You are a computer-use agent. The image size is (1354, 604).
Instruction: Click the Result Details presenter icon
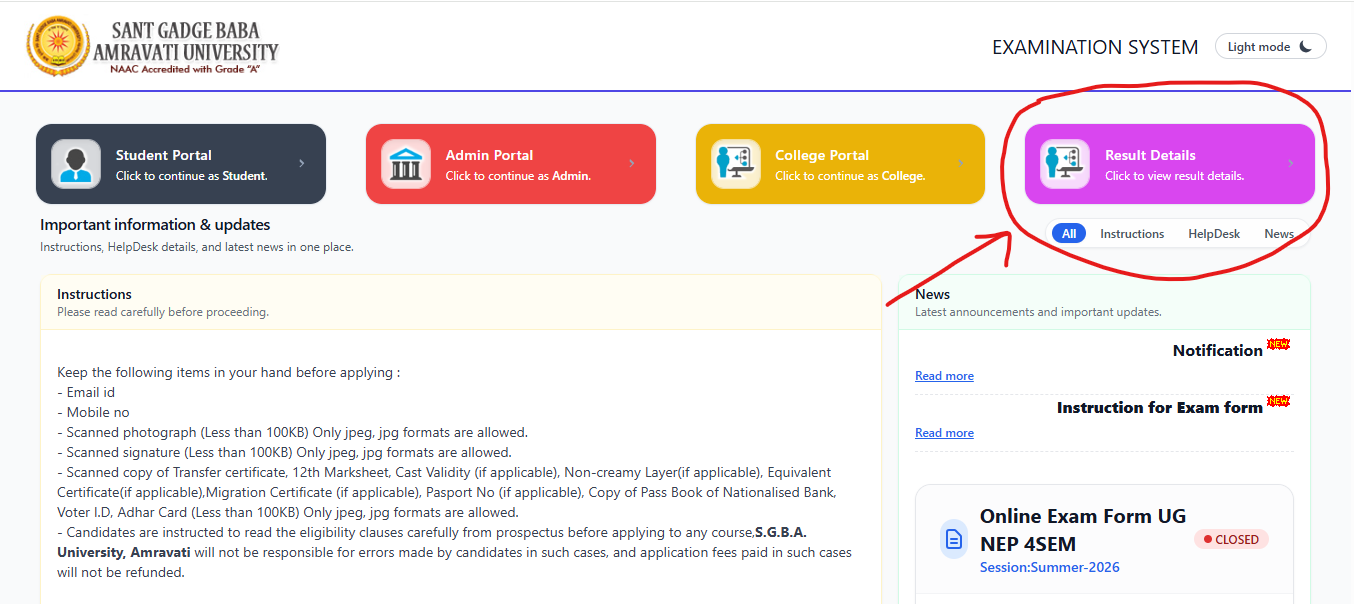(x=1065, y=164)
